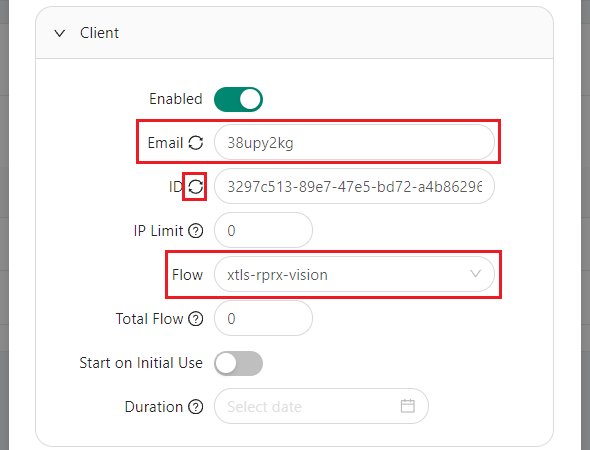Disable the Enabled switch
Viewport: 590px width, 450px height.
click(238, 99)
